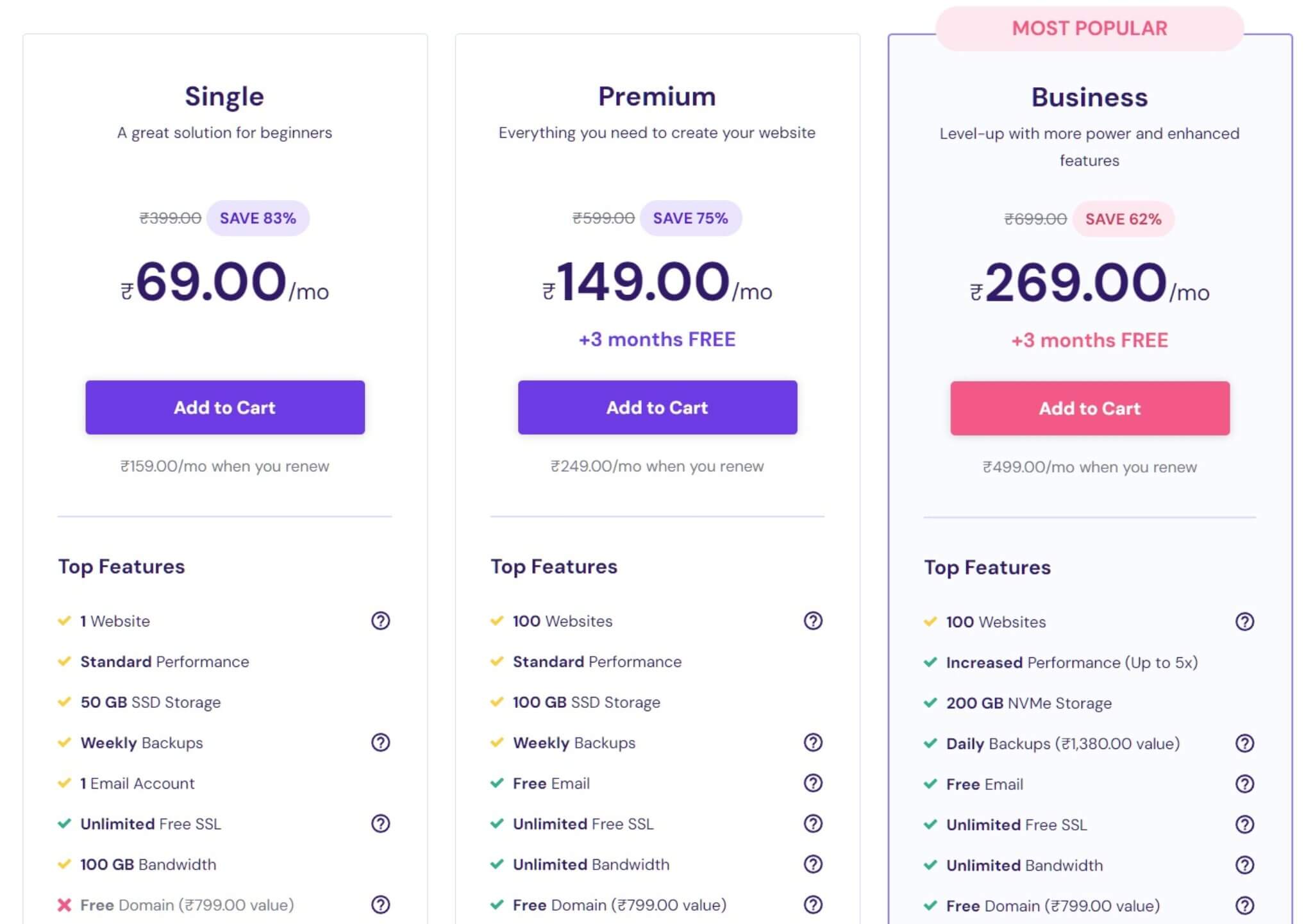
Task: Add the Business plan to cart
Action: coord(1089,408)
